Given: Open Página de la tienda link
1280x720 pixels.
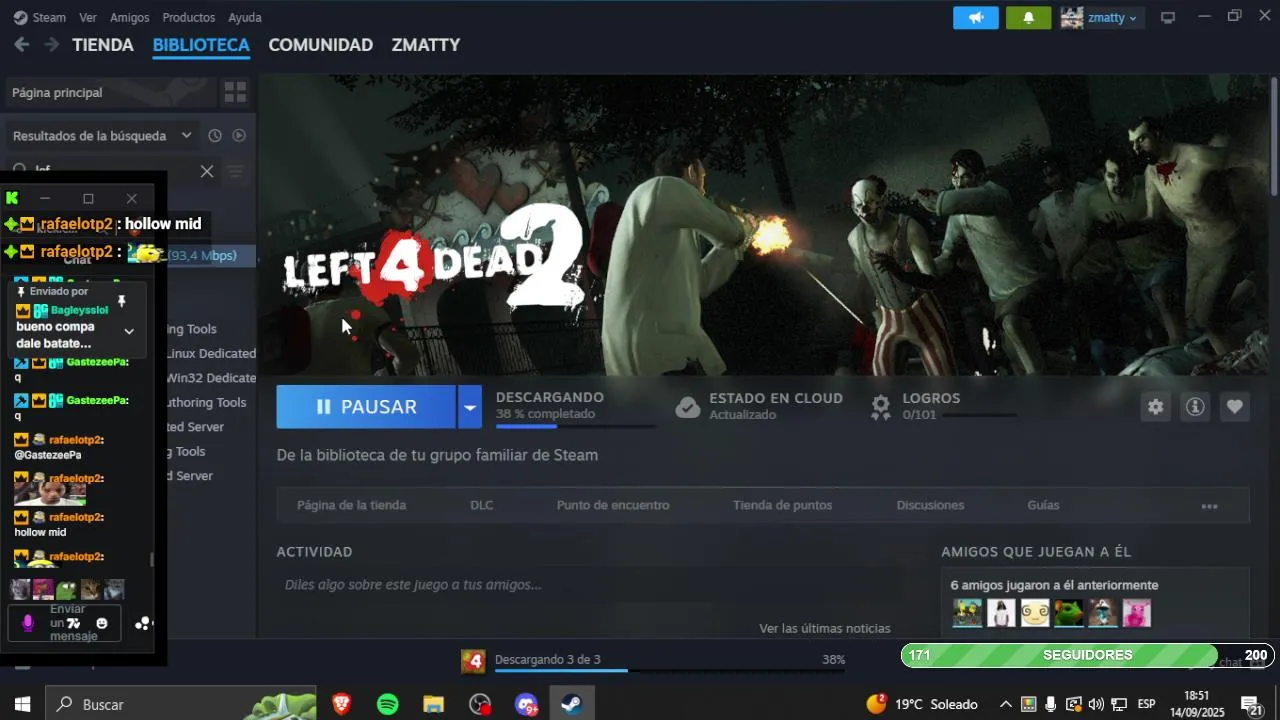Looking at the screenshot, I should pos(351,505).
